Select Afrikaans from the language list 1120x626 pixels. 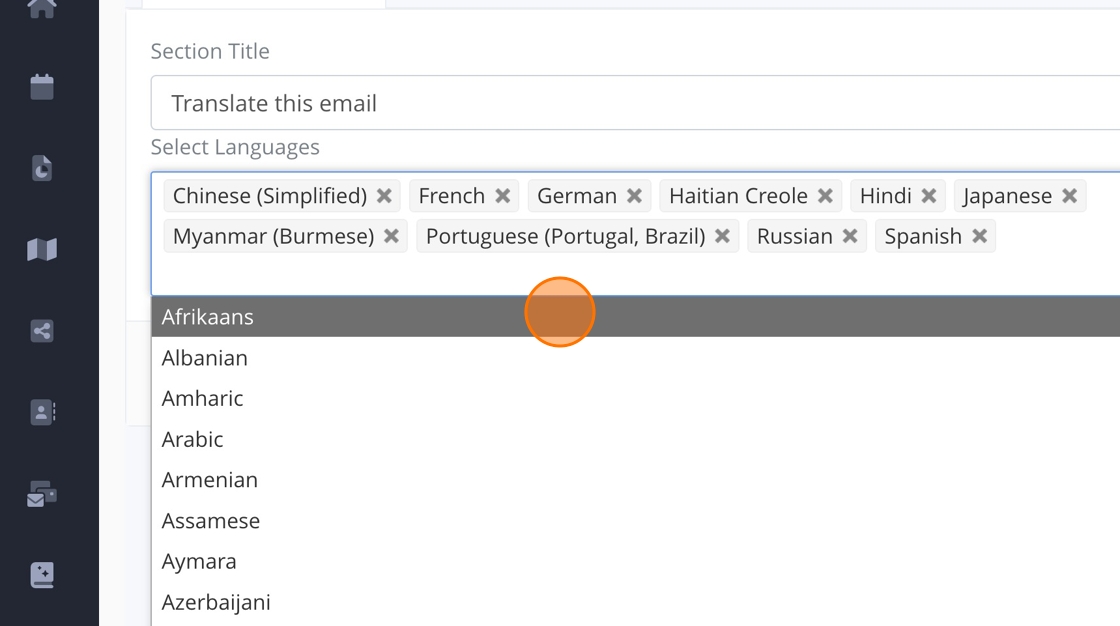click(x=208, y=317)
